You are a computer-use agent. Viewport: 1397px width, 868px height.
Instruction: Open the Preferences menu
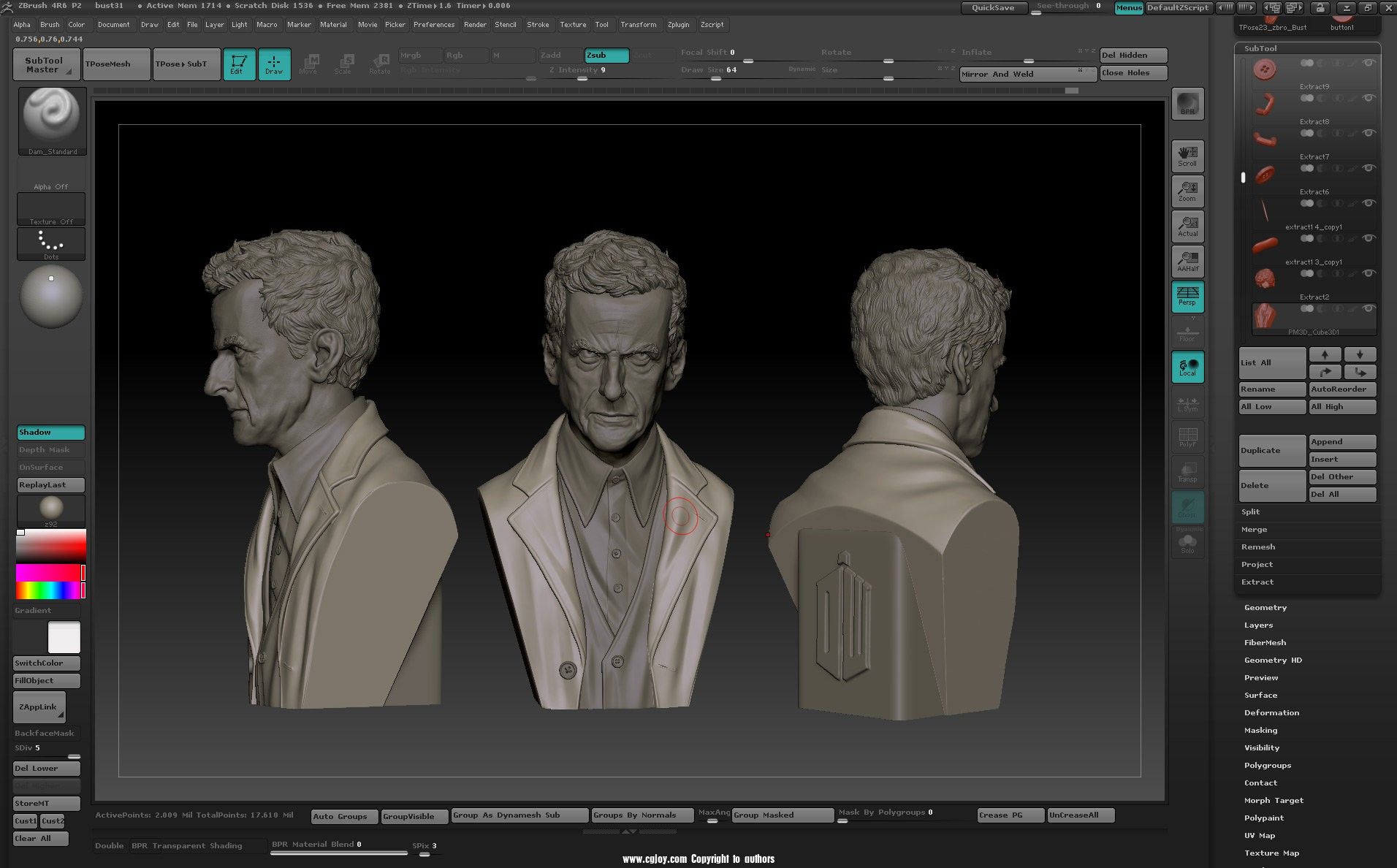(x=434, y=25)
